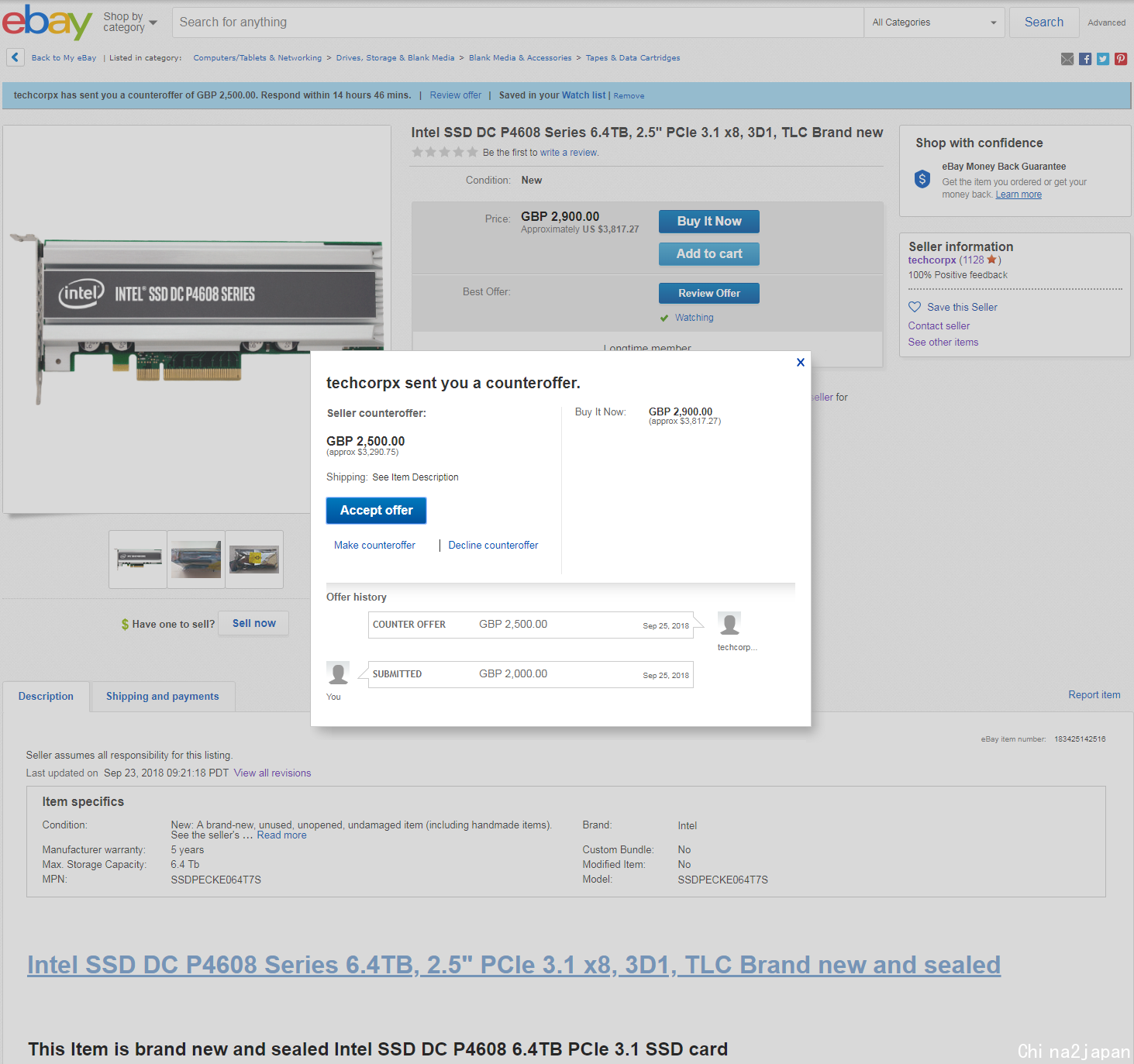Share listing on Facebook
The height and width of the screenshot is (1064, 1134).
click(x=1085, y=59)
